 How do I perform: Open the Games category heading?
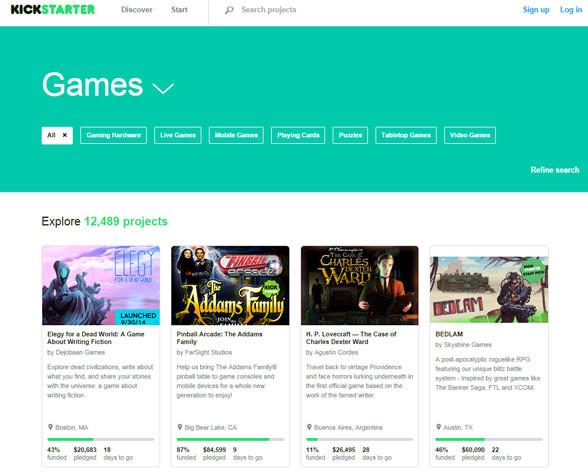pos(93,85)
